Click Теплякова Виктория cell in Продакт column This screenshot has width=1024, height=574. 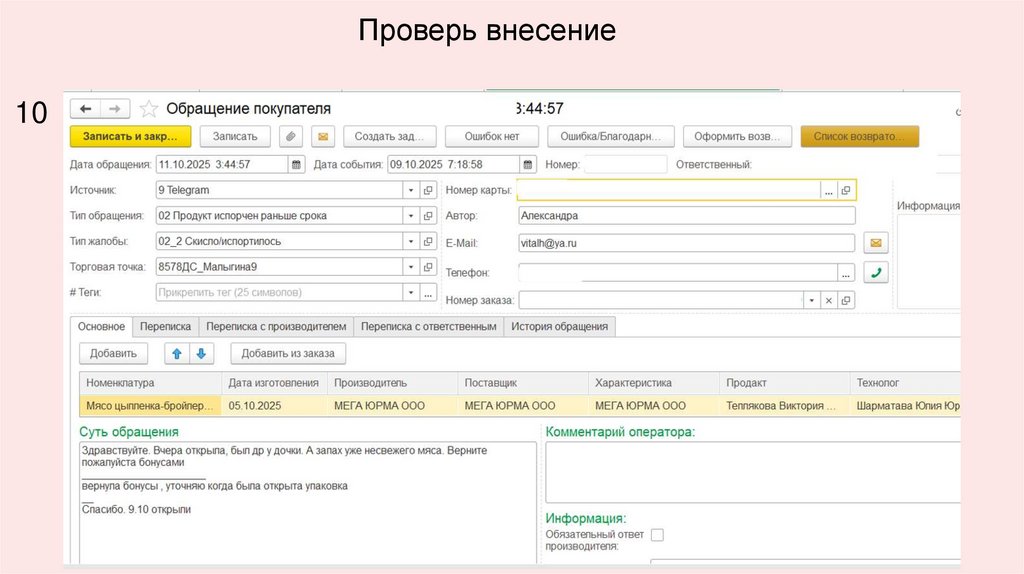click(x=784, y=406)
